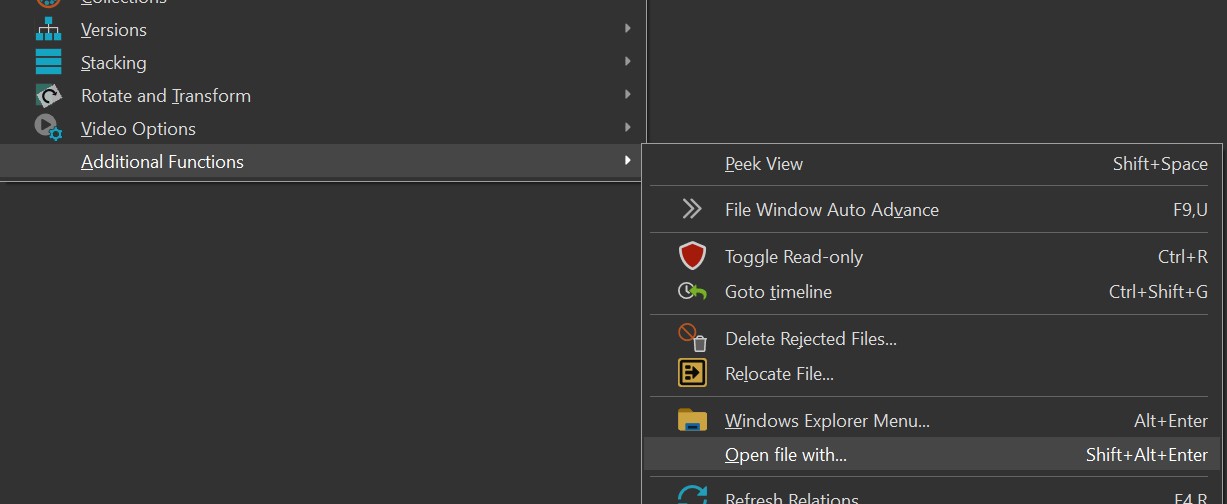The image size is (1227, 504).
Task: Choose Relocate File...
Action: [x=932, y=374]
